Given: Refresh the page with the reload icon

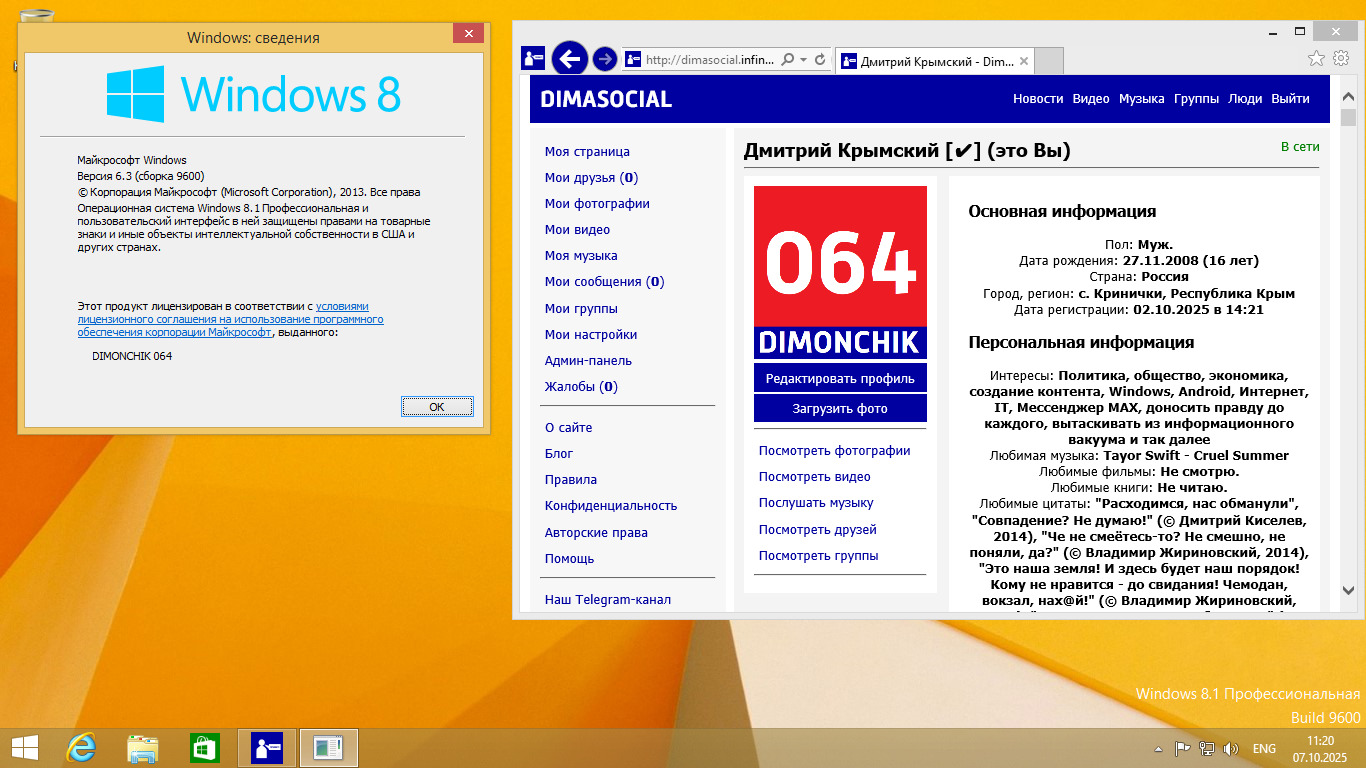Looking at the screenshot, I should [x=820, y=60].
